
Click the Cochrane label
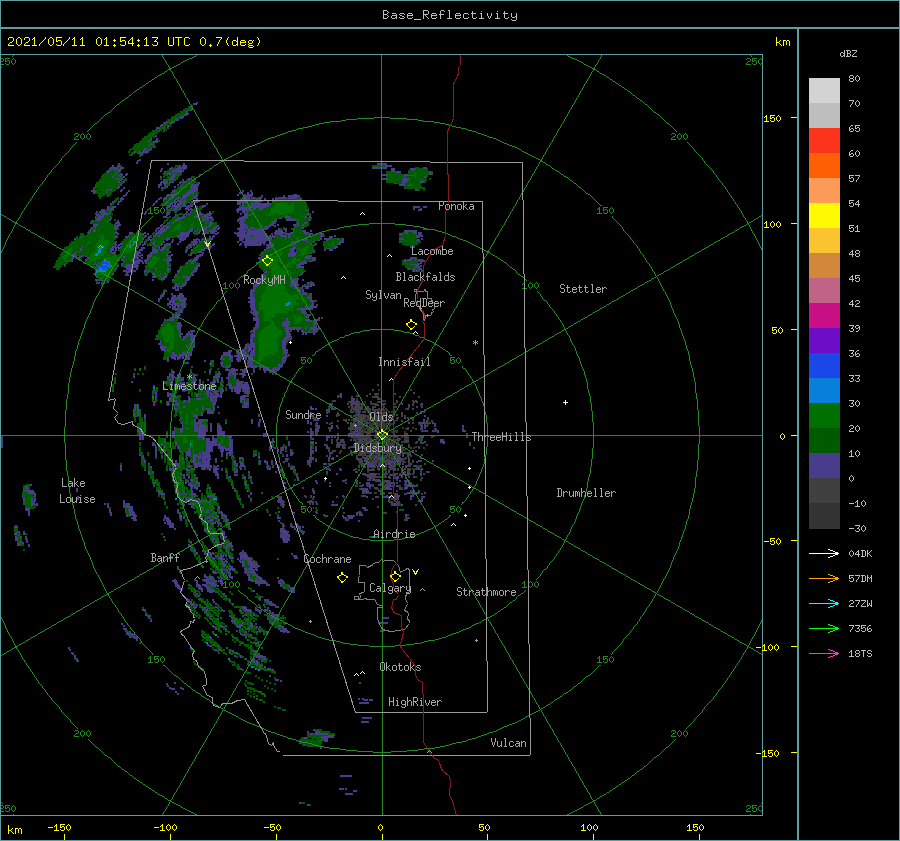(327, 559)
